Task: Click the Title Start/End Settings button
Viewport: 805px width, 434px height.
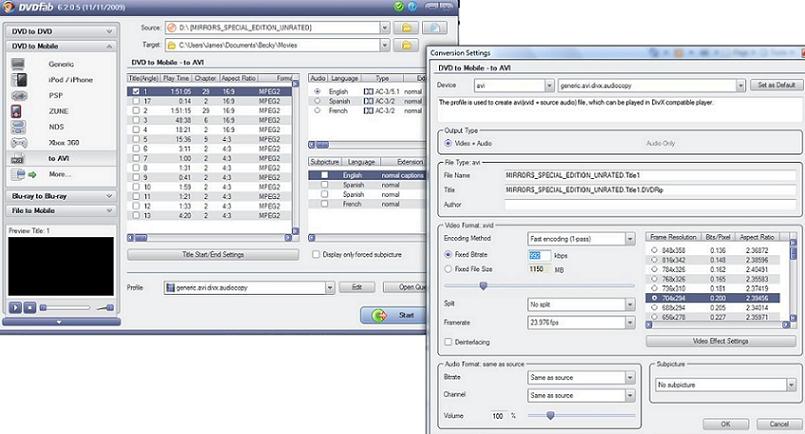Action: [x=214, y=255]
